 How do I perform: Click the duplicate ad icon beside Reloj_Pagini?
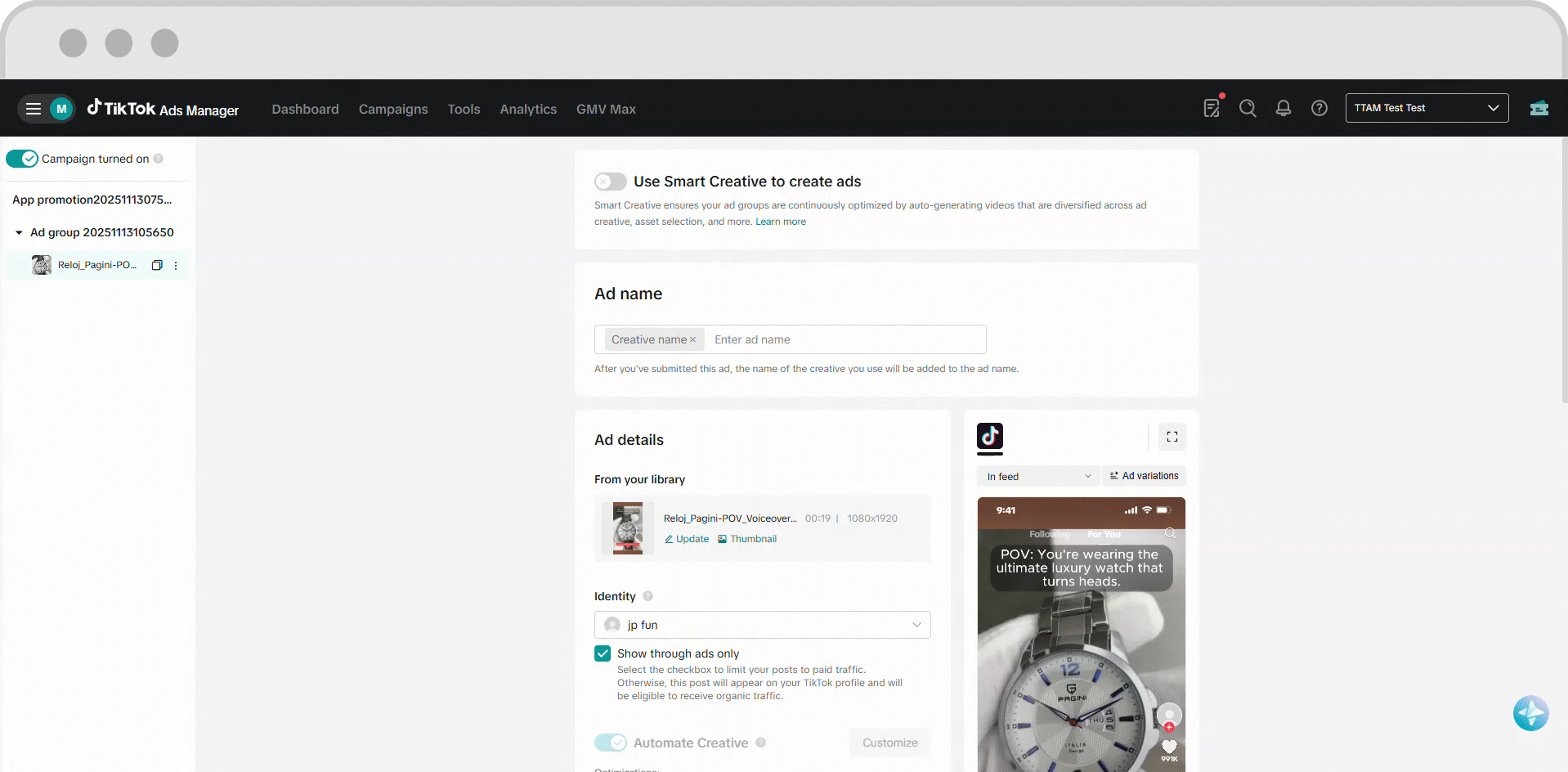coord(157,265)
